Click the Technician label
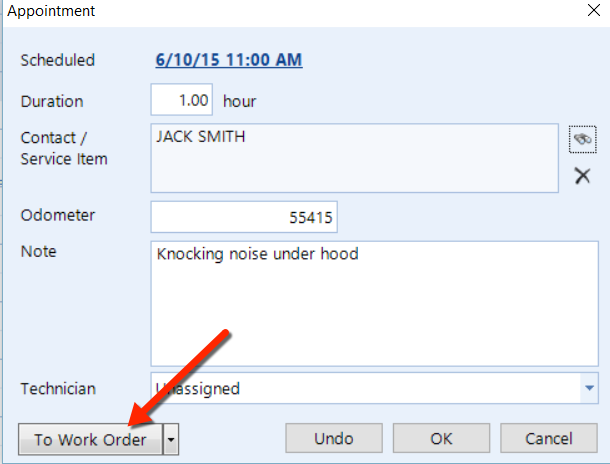The width and height of the screenshot is (610, 464). 59,388
